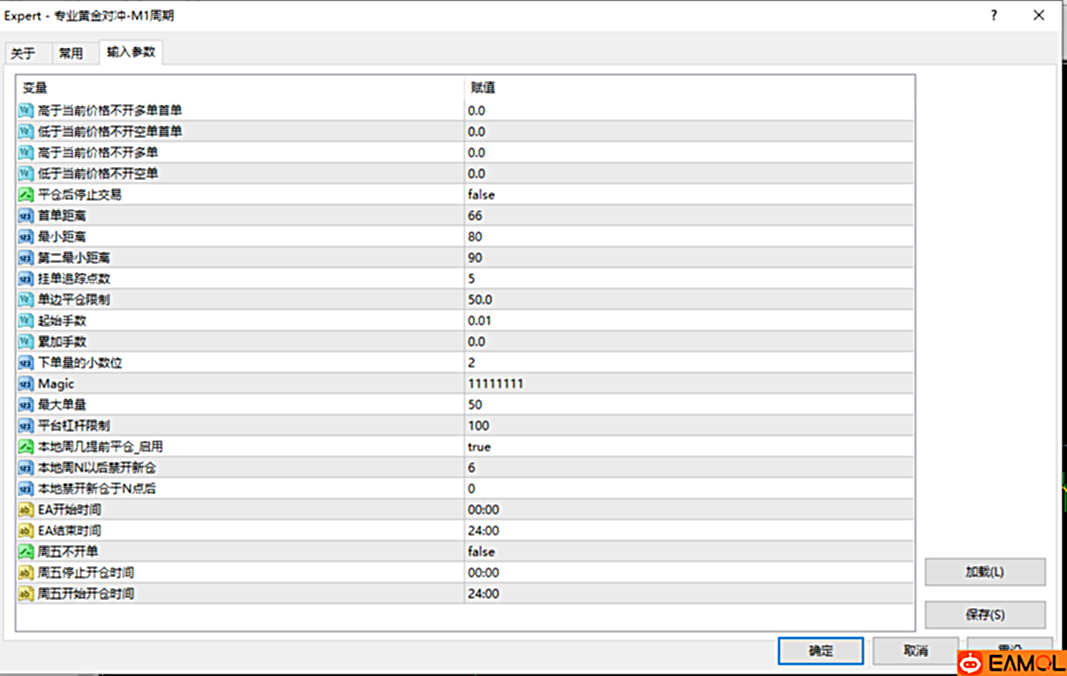Click the 11111111 Magic value field

(x=495, y=384)
